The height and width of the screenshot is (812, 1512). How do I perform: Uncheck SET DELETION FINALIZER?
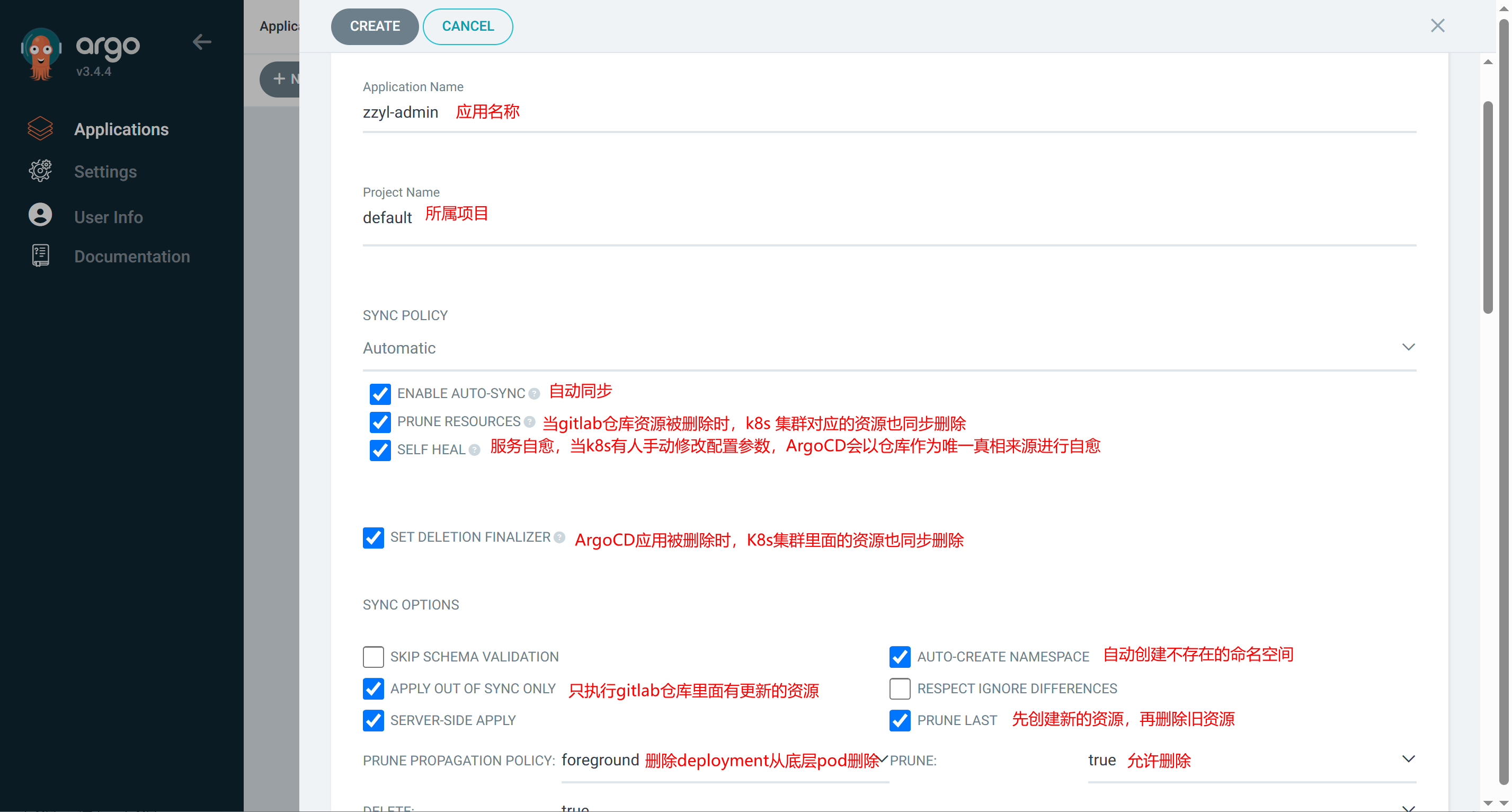(x=373, y=537)
